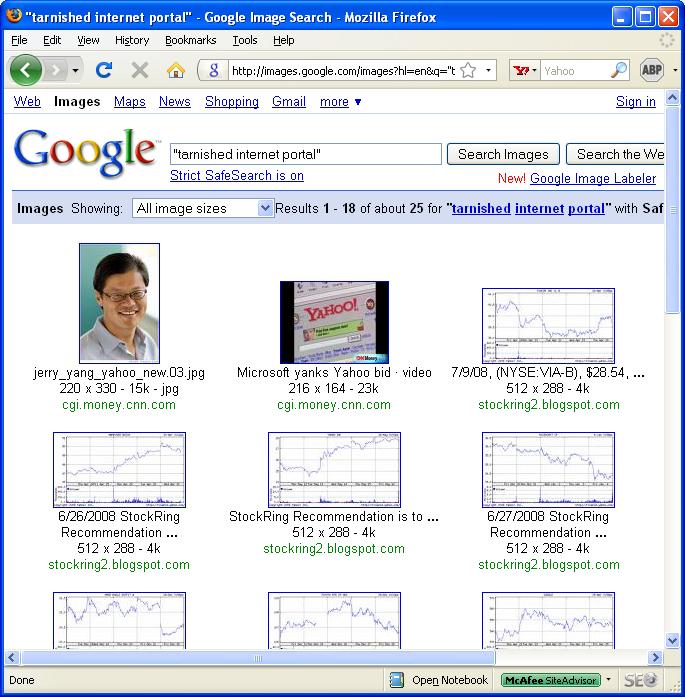Open the Google Image Labeler link
Image resolution: width=685 pixels, height=697 pixels.
tap(593, 179)
